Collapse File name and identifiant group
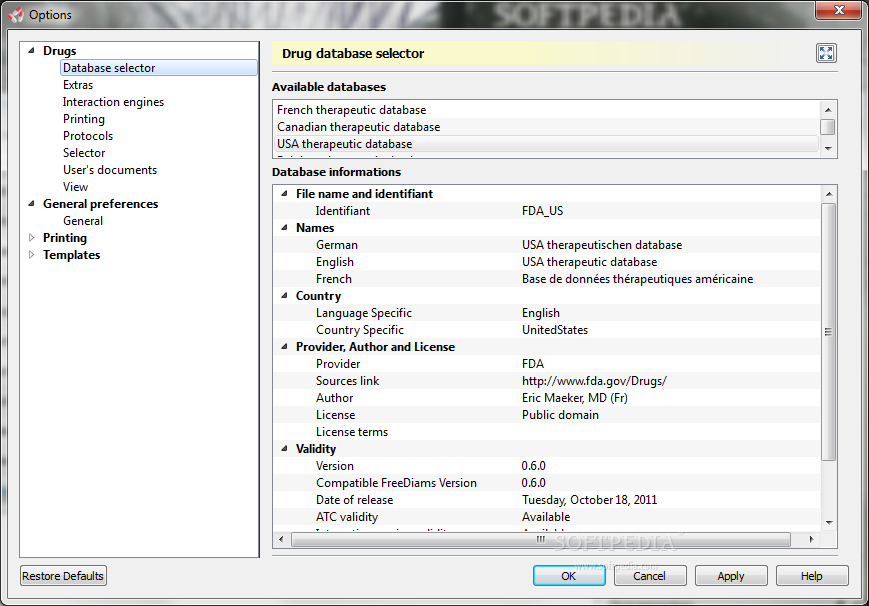This screenshot has width=869, height=606. 284,193
